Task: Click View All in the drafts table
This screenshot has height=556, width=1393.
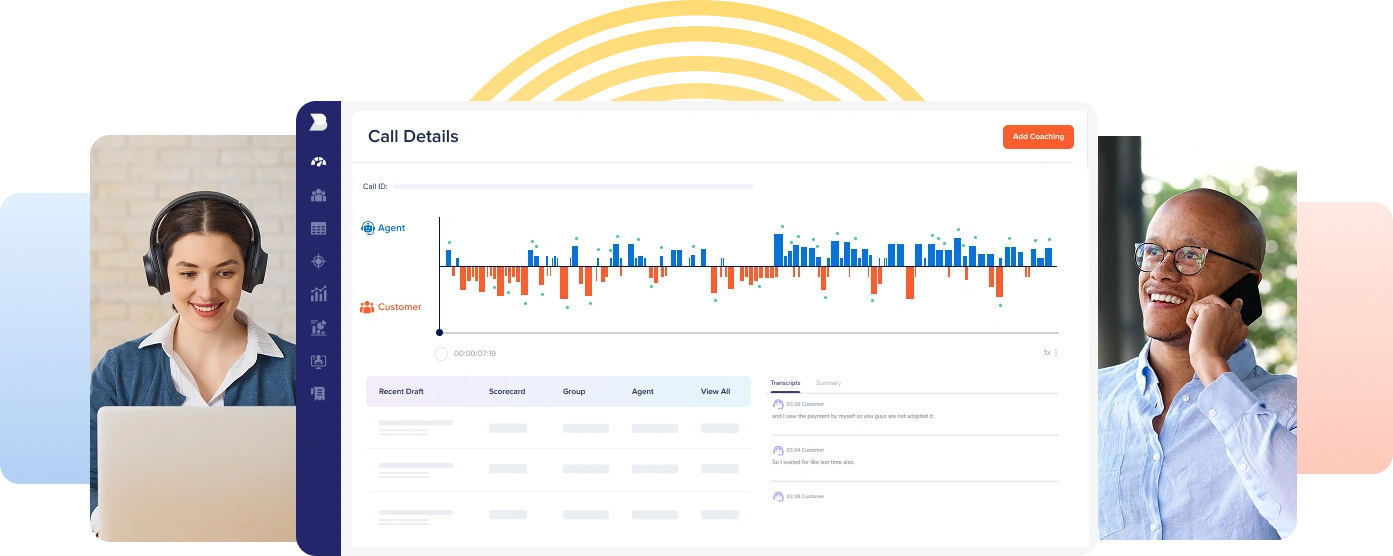Action: pos(715,392)
